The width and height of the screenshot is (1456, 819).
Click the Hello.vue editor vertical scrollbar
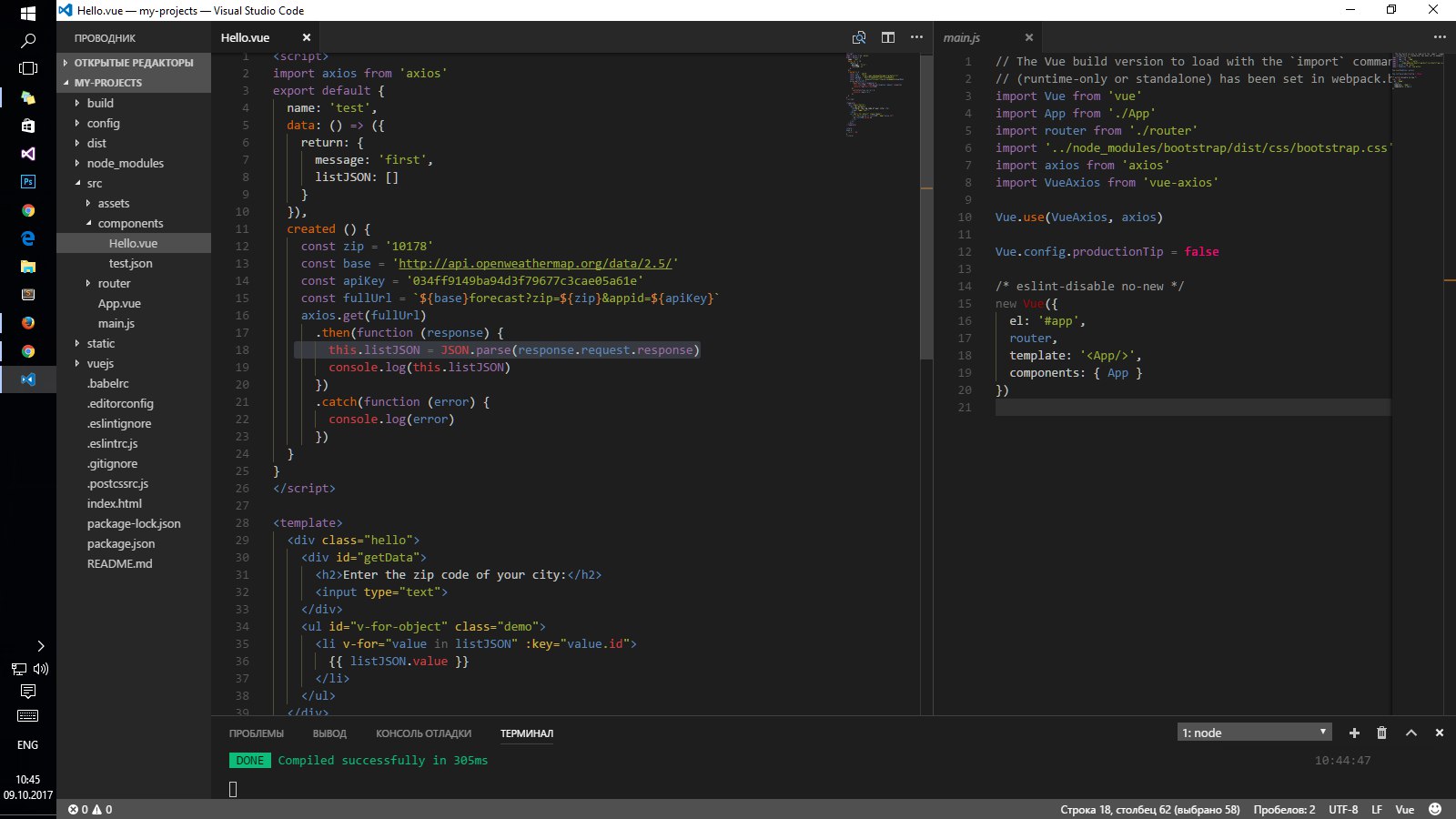(x=926, y=207)
